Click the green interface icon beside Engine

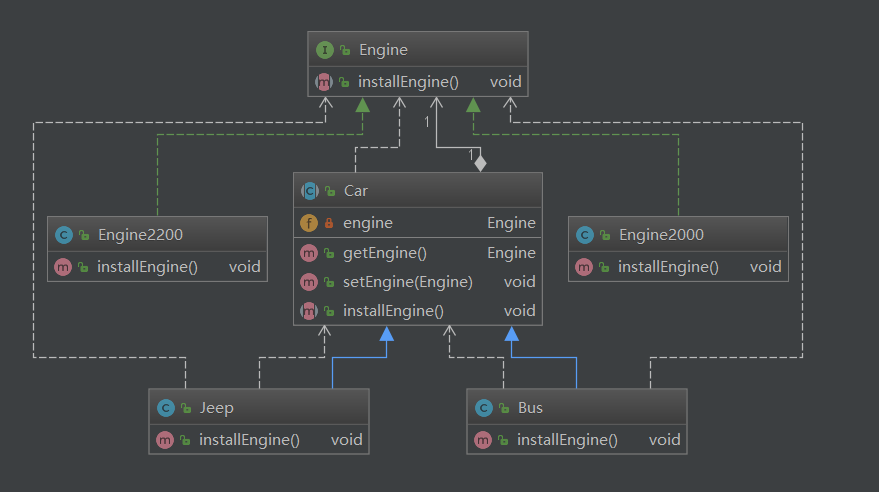pyautogui.click(x=323, y=50)
